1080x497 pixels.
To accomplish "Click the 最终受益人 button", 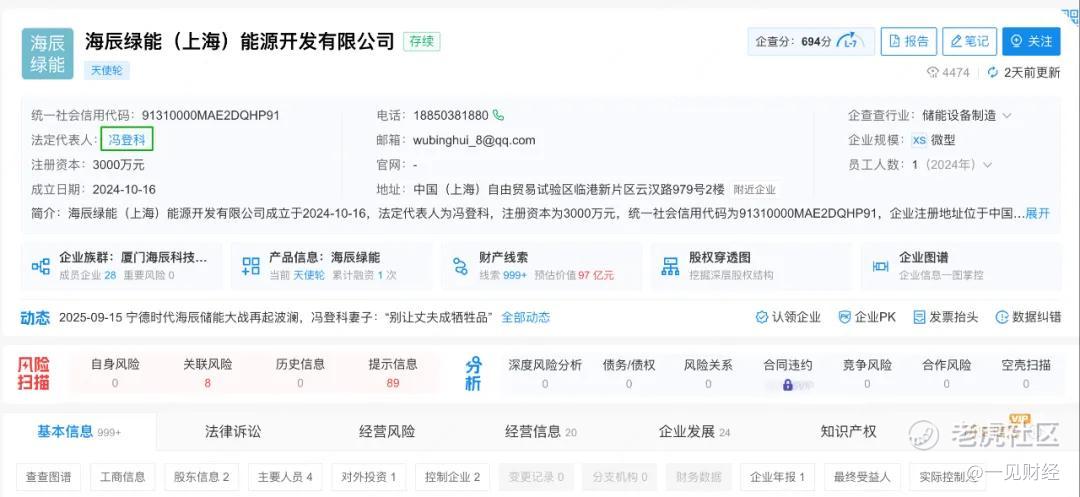I will point(862,476).
